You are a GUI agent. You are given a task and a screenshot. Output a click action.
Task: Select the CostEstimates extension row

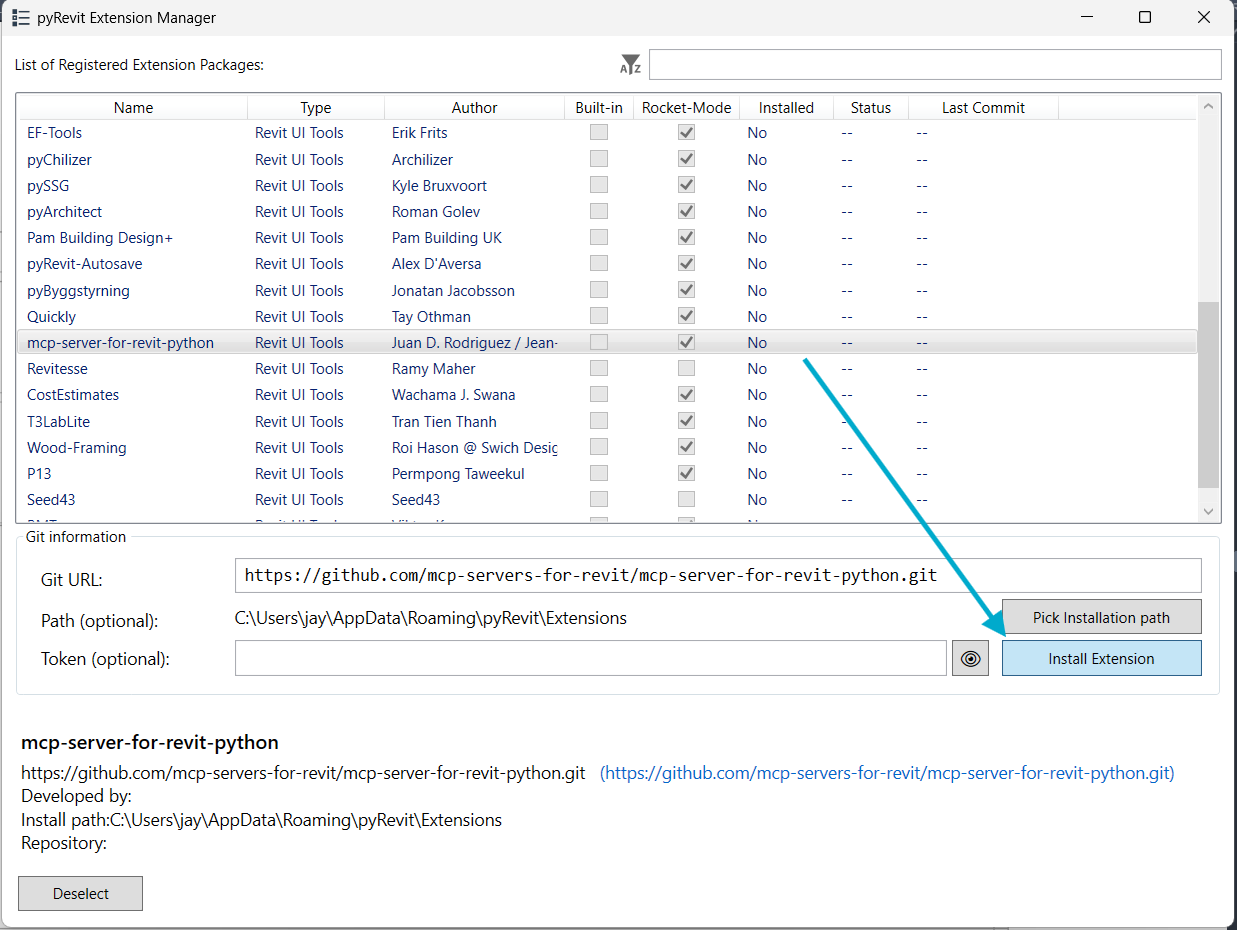[x=608, y=394]
